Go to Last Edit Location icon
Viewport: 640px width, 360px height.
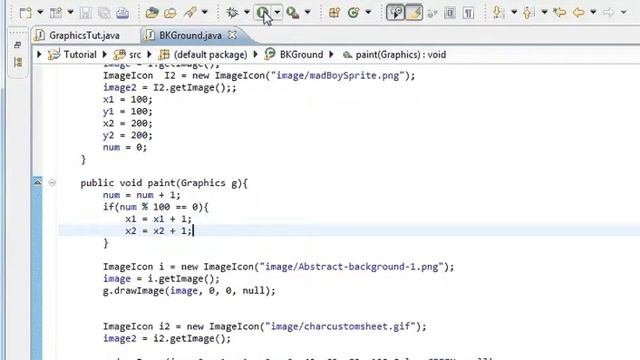click(560, 12)
